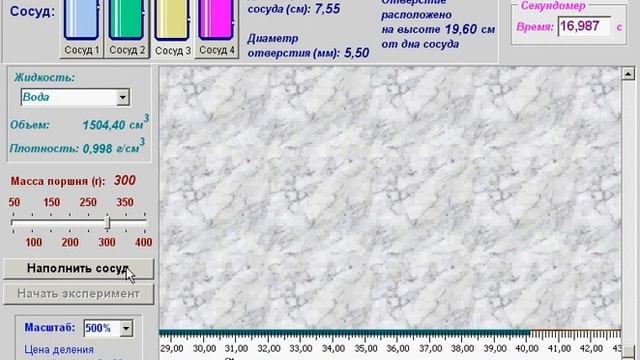
Task: Click the Начать эксперимент button
Action: [x=78, y=294]
